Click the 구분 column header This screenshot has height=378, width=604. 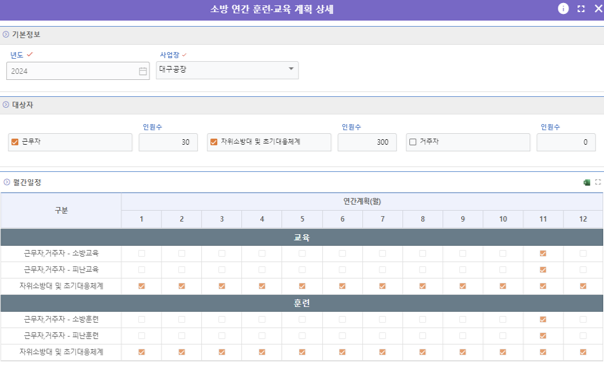pos(61,210)
